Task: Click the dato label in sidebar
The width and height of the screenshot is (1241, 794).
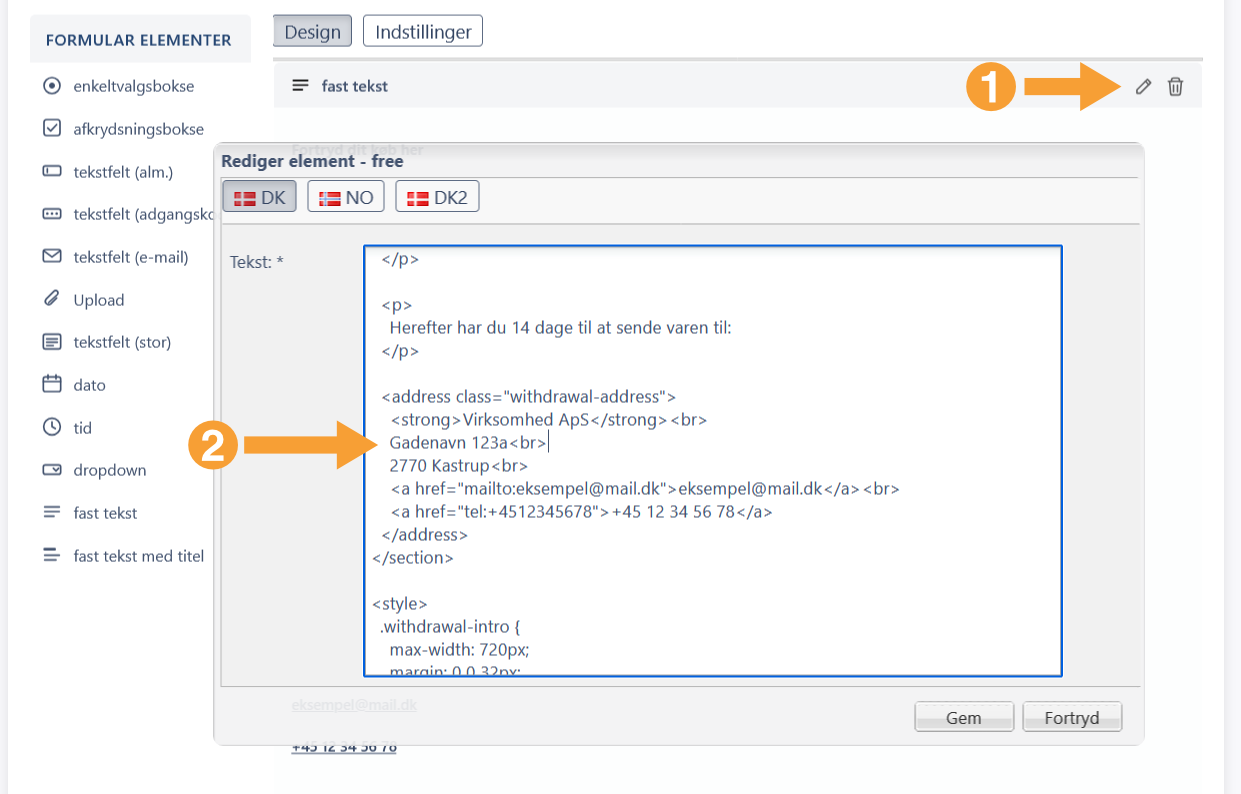Action: coord(89,385)
